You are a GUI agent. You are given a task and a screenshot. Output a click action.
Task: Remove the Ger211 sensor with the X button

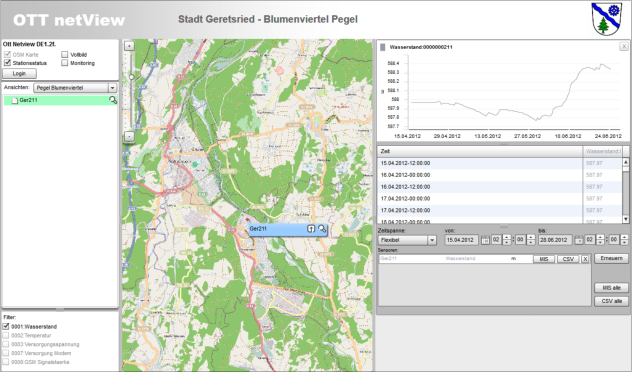[x=585, y=259]
